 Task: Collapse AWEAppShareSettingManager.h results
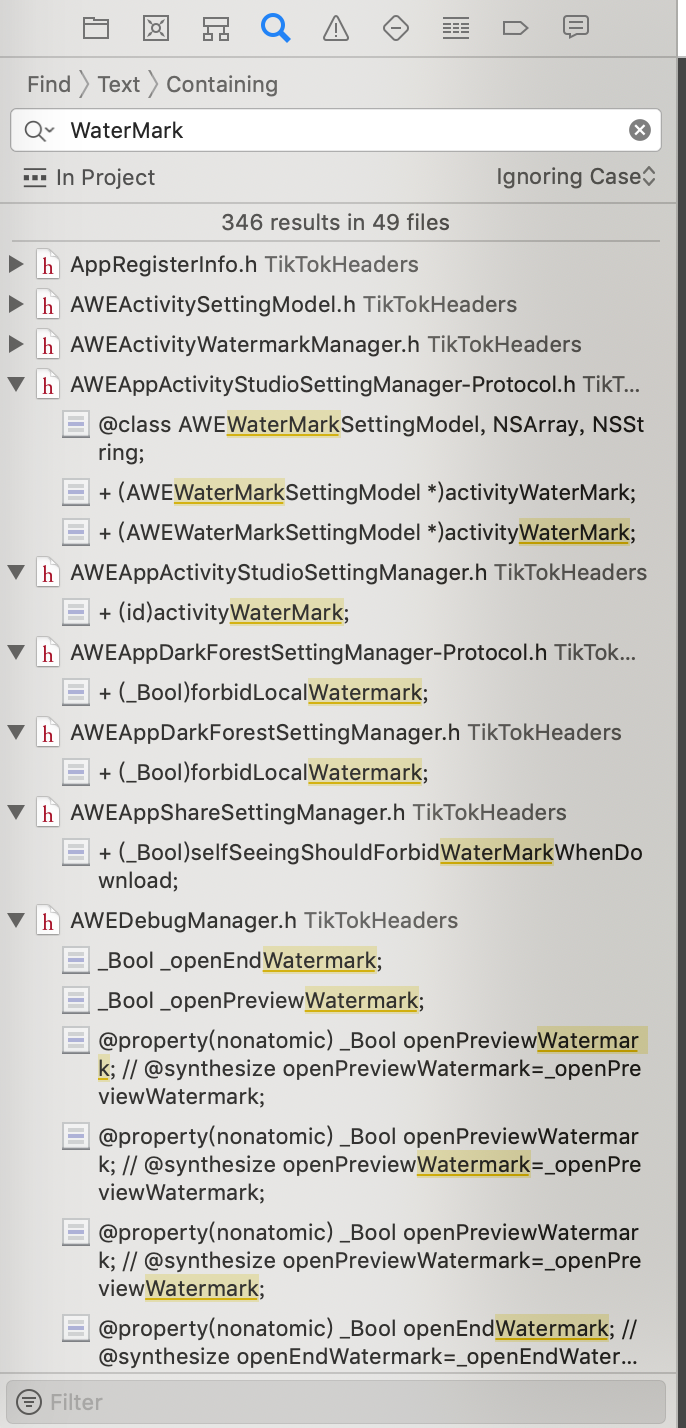click(15, 812)
